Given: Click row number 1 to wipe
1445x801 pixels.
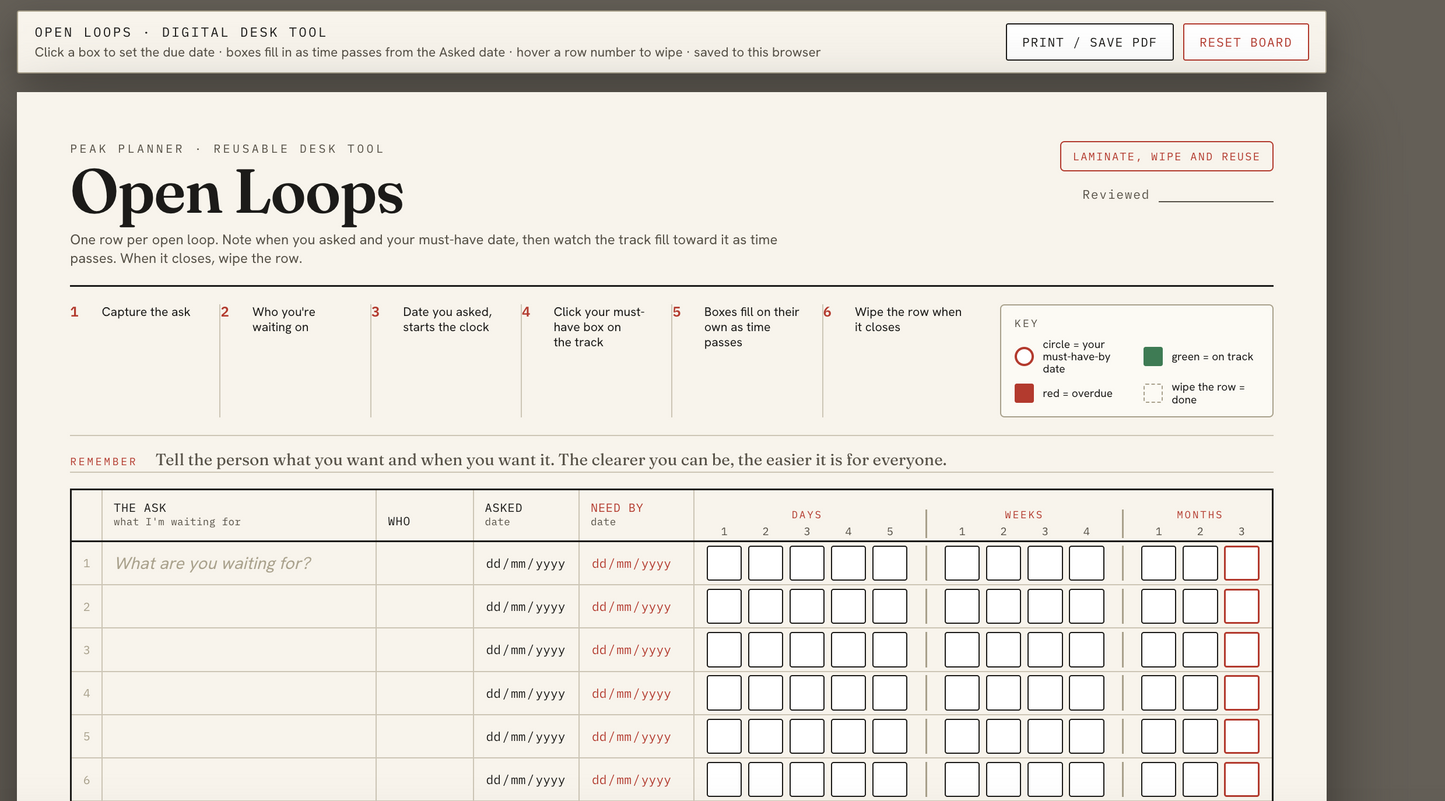Looking at the screenshot, I should [87, 563].
